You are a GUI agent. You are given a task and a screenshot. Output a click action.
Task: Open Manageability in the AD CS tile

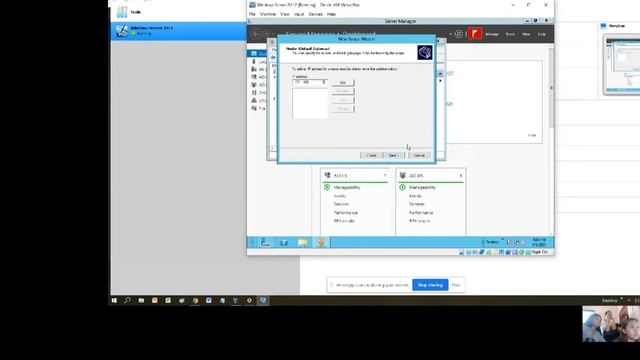point(347,187)
